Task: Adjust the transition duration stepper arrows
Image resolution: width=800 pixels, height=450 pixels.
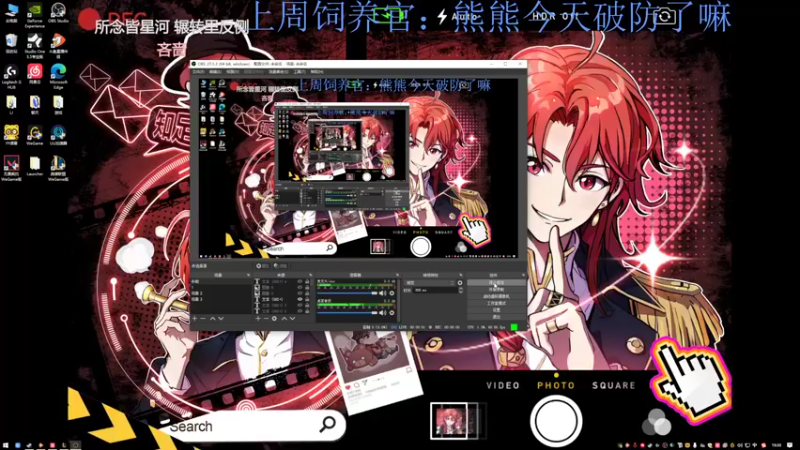Action: [x=461, y=290]
